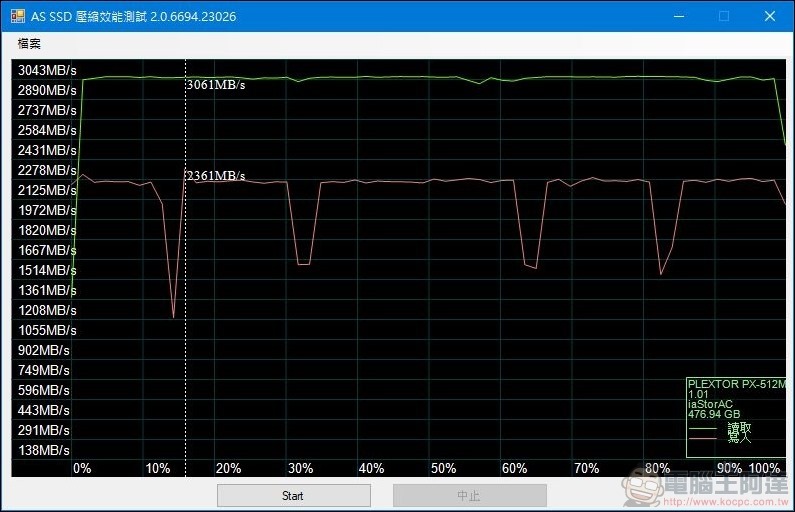This screenshot has height=512, width=795.
Task: Click the 10% x-axis label
Action: click(x=158, y=468)
